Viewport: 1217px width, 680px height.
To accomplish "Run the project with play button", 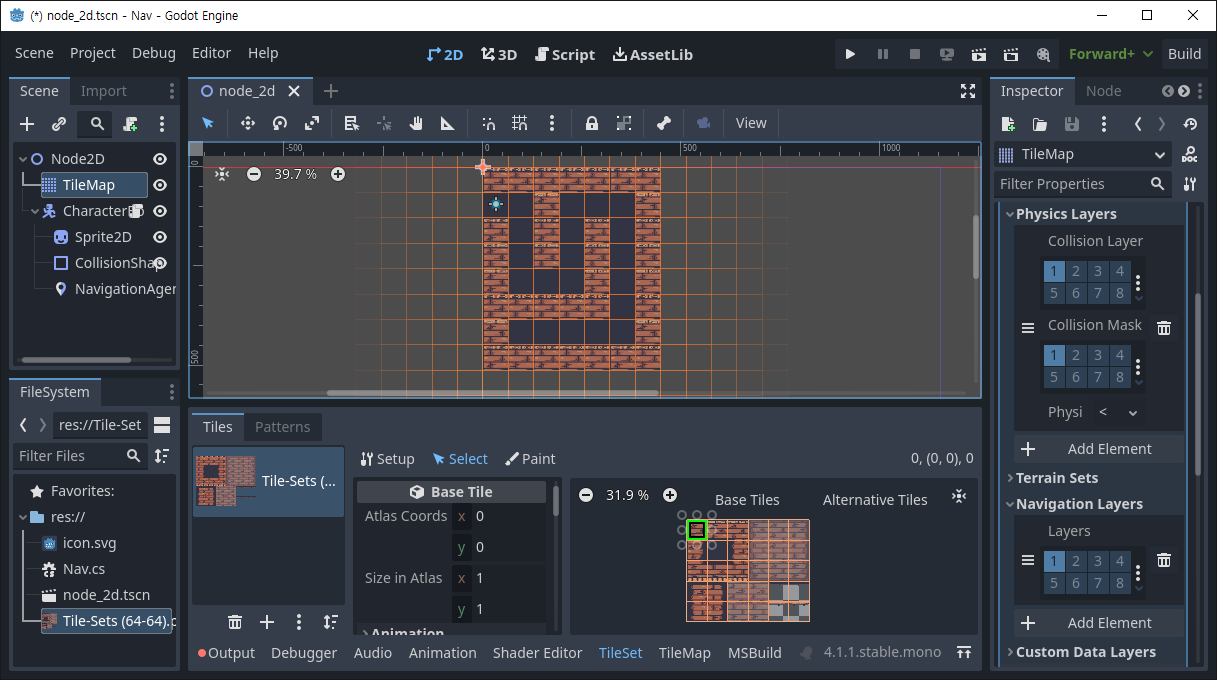I will pos(850,54).
